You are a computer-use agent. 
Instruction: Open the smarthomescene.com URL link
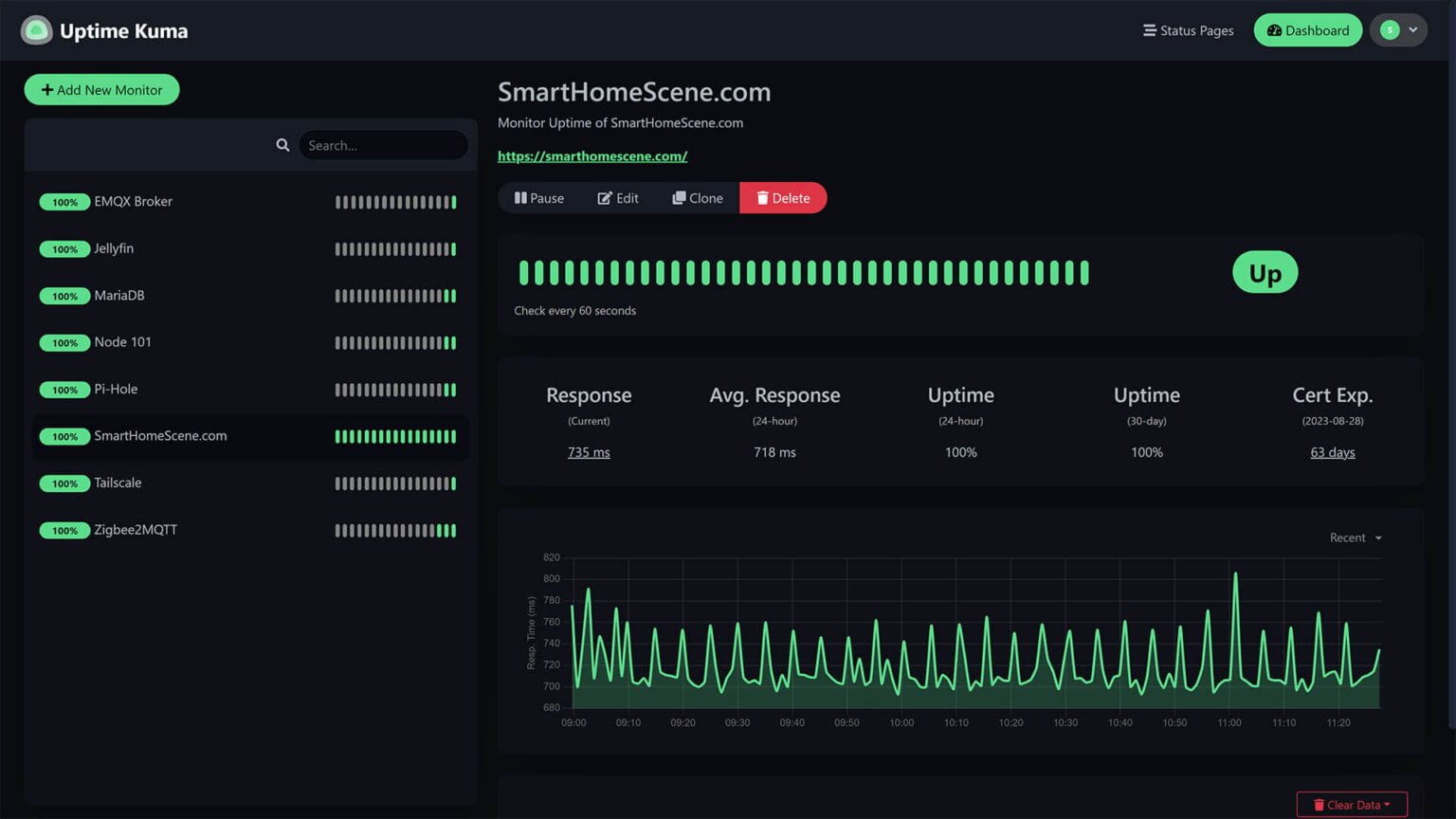pyautogui.click(x=592, y=155)
